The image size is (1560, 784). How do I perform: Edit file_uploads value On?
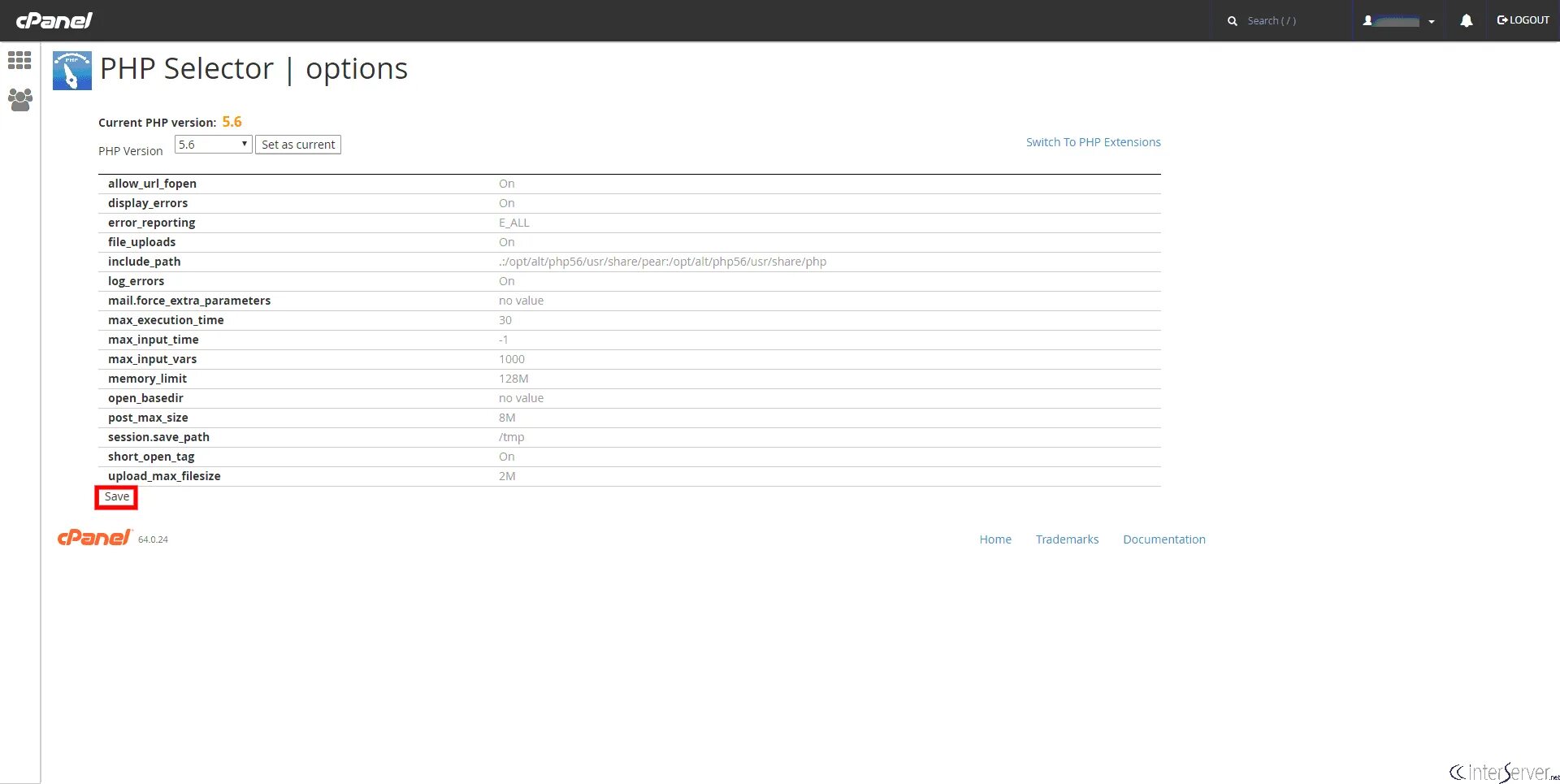tap(507, 242)
